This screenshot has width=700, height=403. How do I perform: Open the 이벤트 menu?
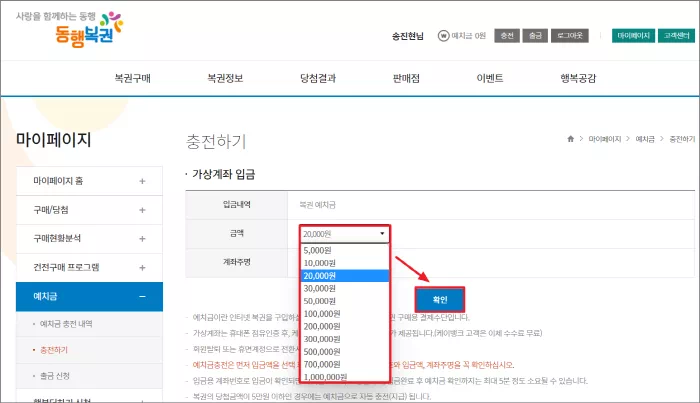[x=490, y=78]
